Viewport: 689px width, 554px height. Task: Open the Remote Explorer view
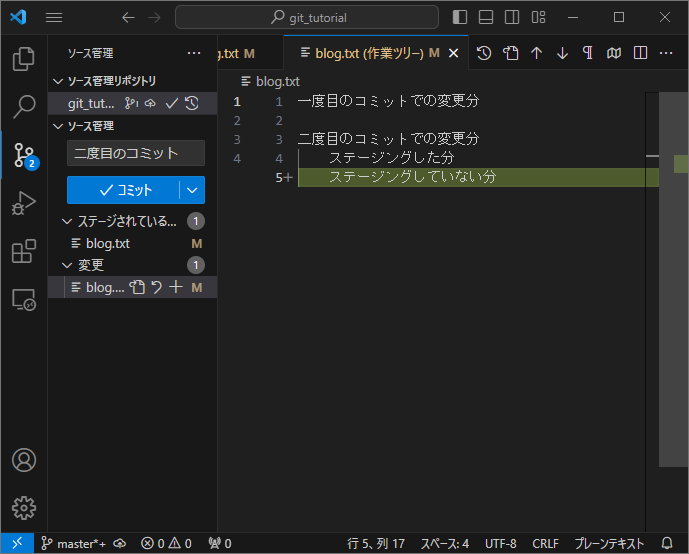pos(24,300)
